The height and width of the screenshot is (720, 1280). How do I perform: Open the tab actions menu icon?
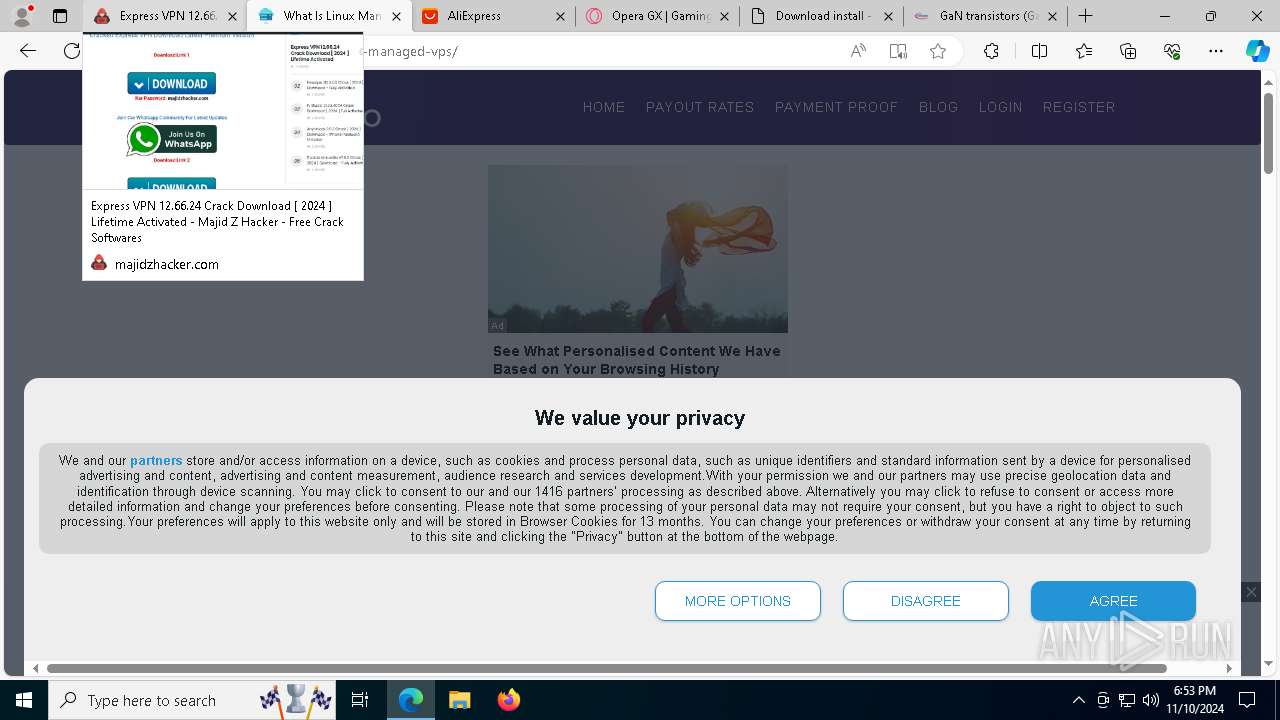point(60,16)
